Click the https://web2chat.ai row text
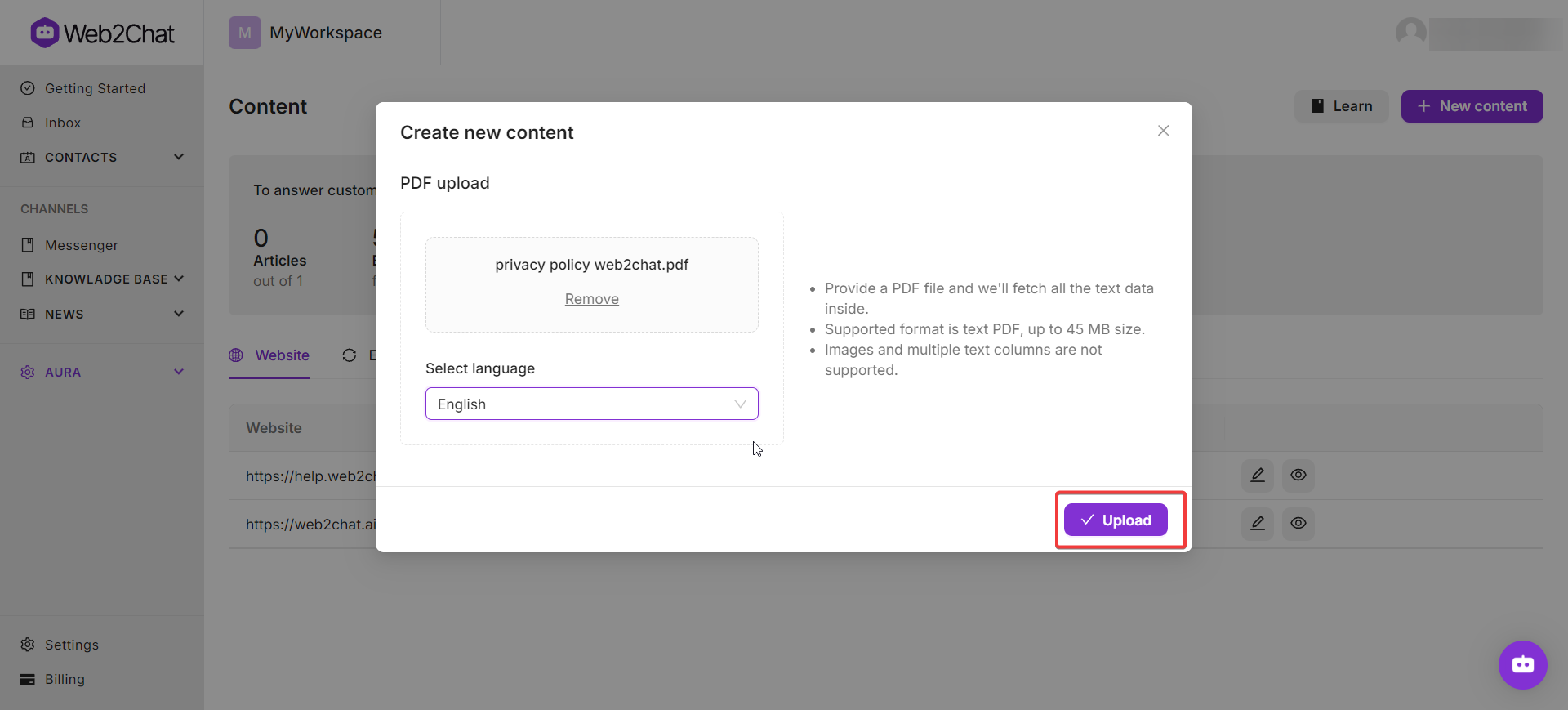Viewport: 1568px width, 710px height. point(310,524)
